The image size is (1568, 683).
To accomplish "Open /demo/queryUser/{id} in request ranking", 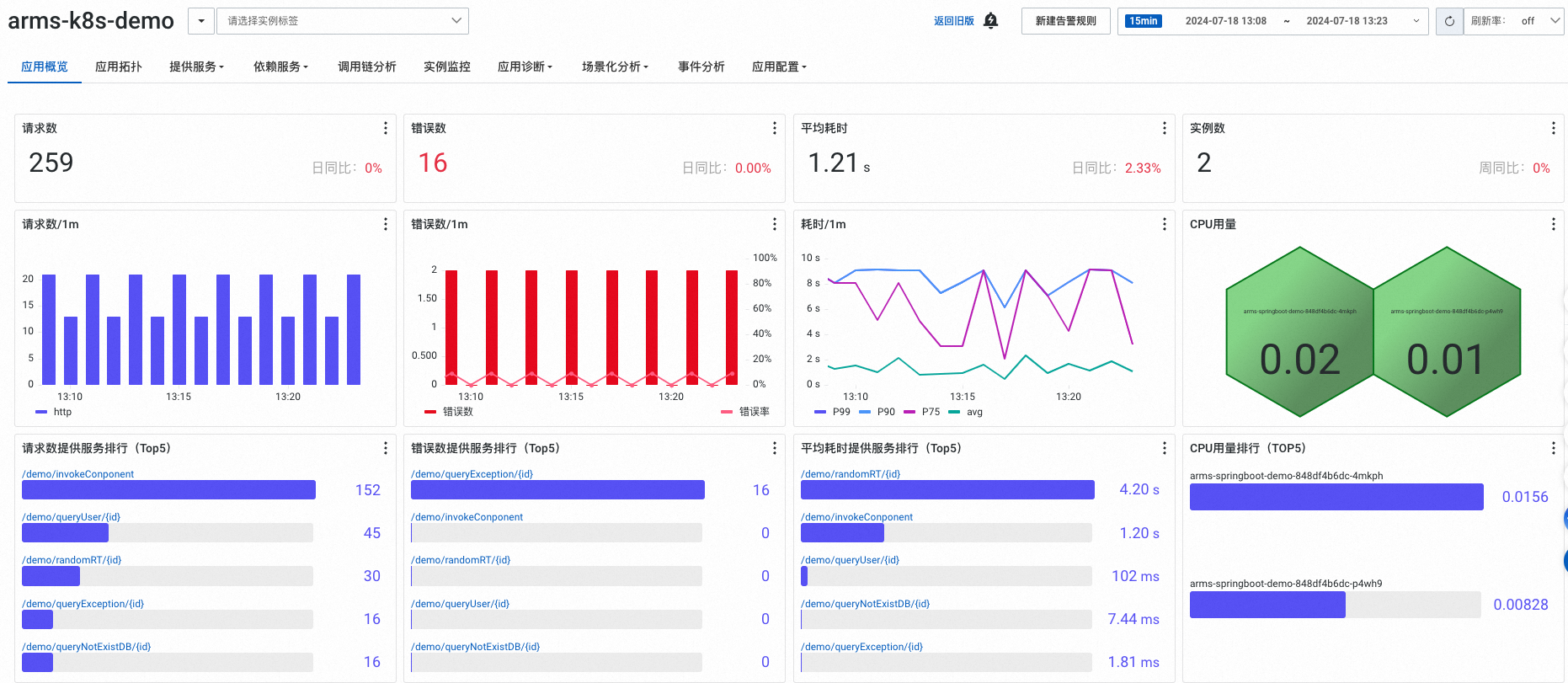I will pyautogui.click(x=72, y=517).
